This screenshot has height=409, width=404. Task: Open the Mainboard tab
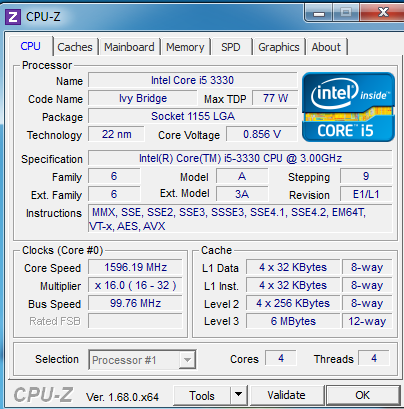click(x=129, y=47)
